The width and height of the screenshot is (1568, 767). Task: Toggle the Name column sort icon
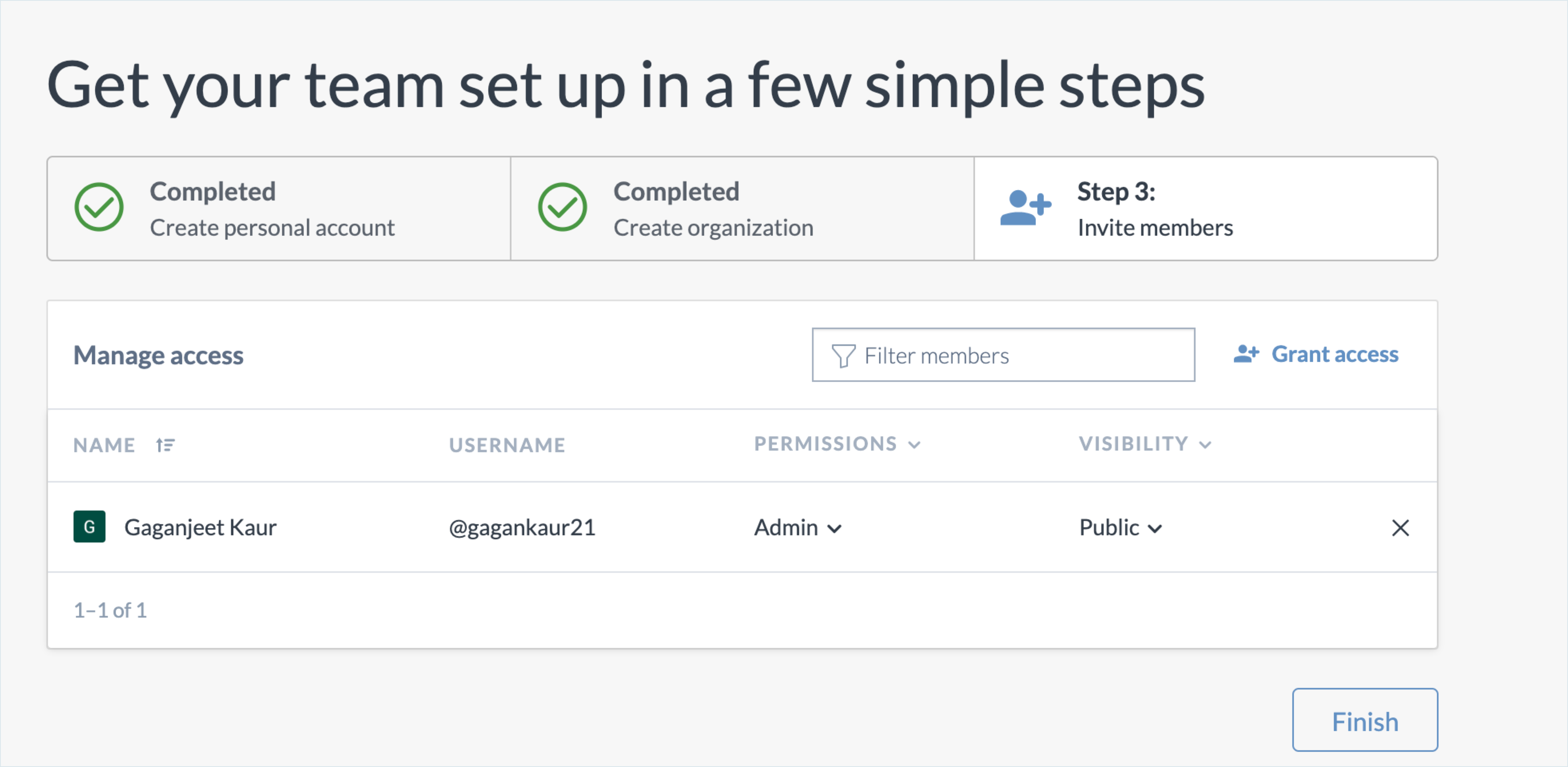pos(165,445)
